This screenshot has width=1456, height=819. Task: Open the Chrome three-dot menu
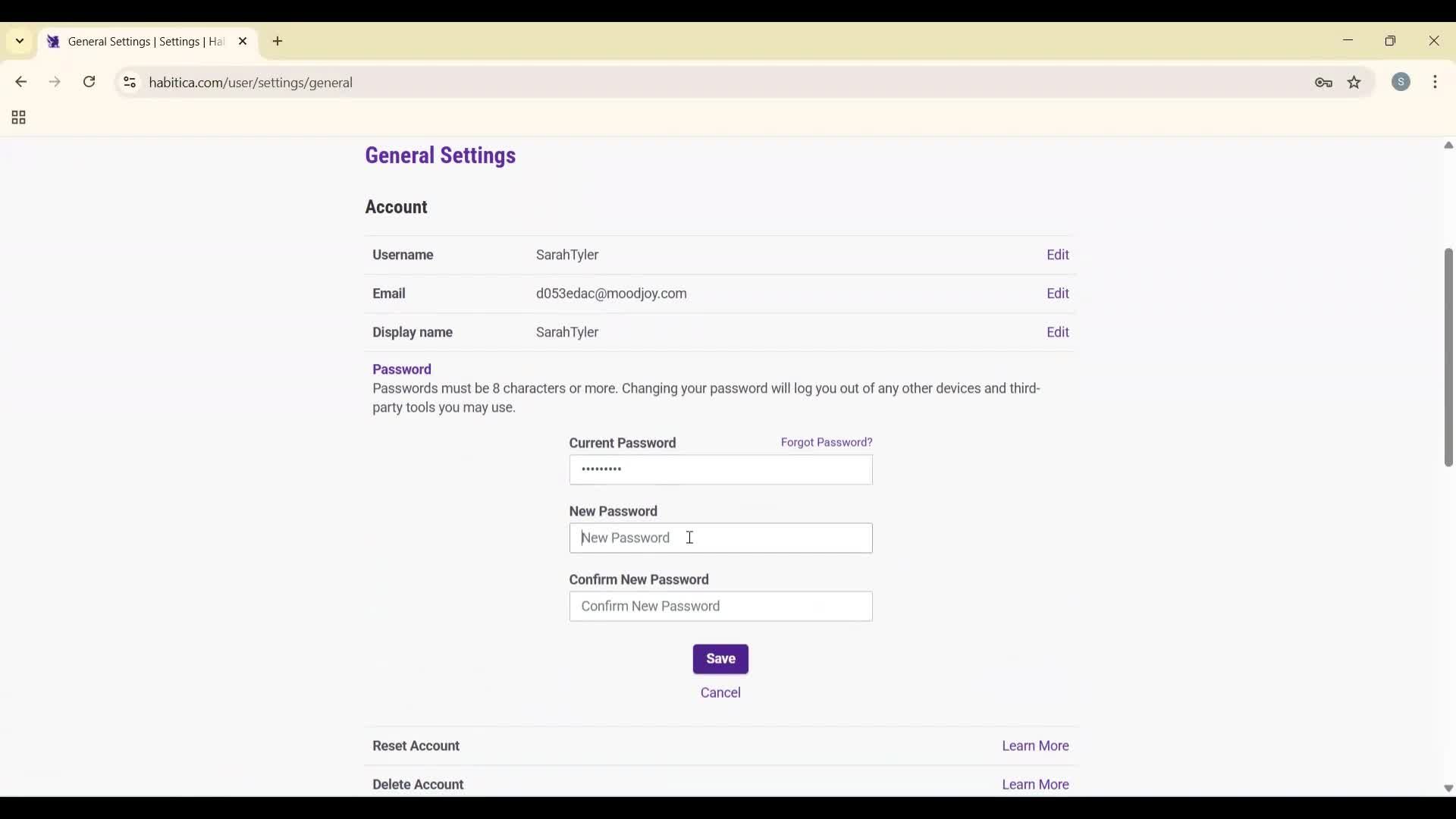coord(1437,82)
